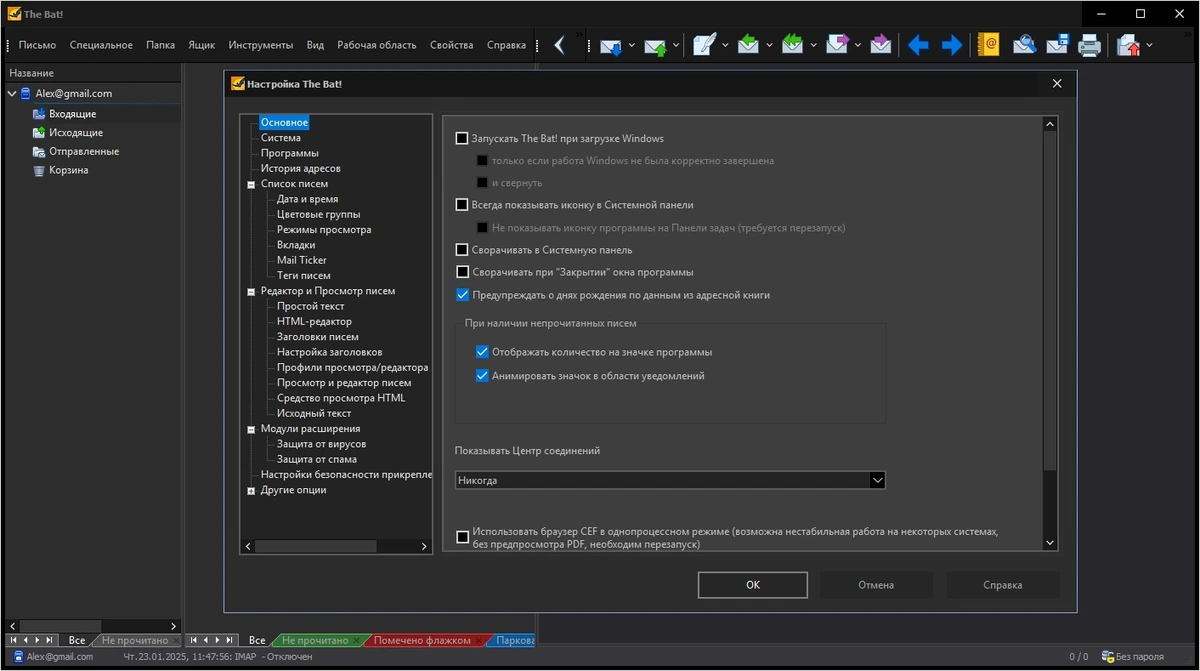Click the blue left arrow icon
This screenshot has width=1200, height=671.
(x=917, y=45)
